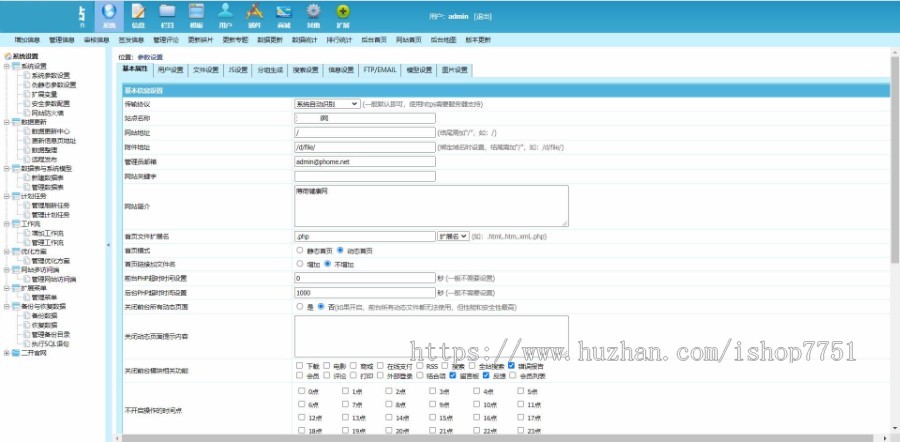The width and height of the screenshot is (900, 442).
Task: Click the 系统设置 root home icon
Action: pyautogui.click(x=8, y=56)
